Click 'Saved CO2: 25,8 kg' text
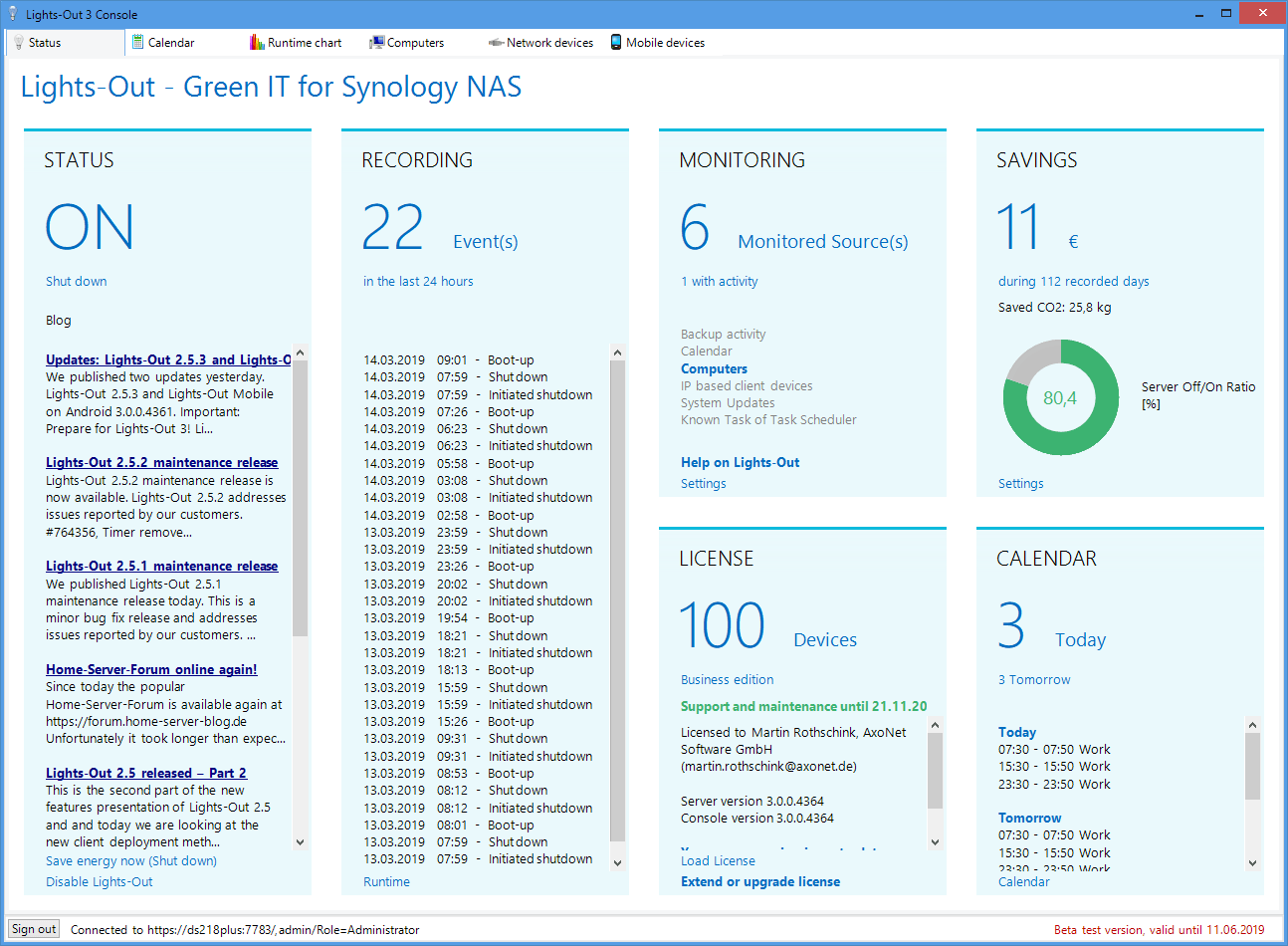1288x946 pixels. (1054, 307)
